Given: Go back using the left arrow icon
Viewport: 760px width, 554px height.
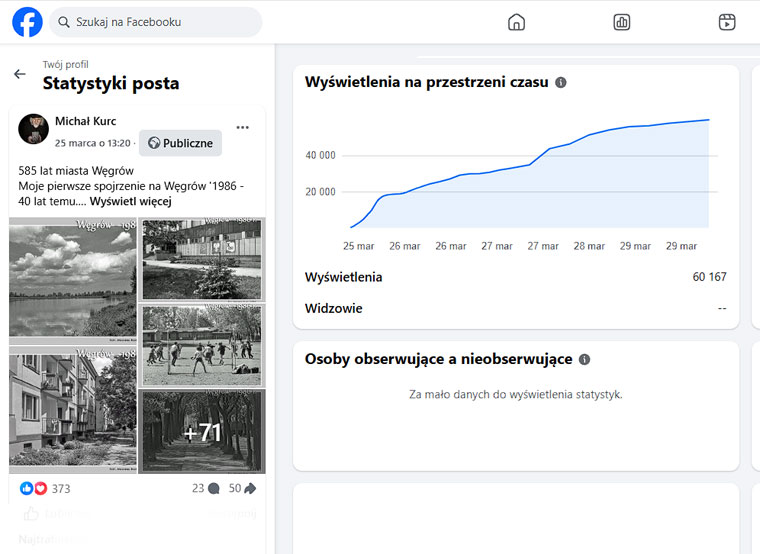Looking at the screenshot, I should click(x=19, y=74).
